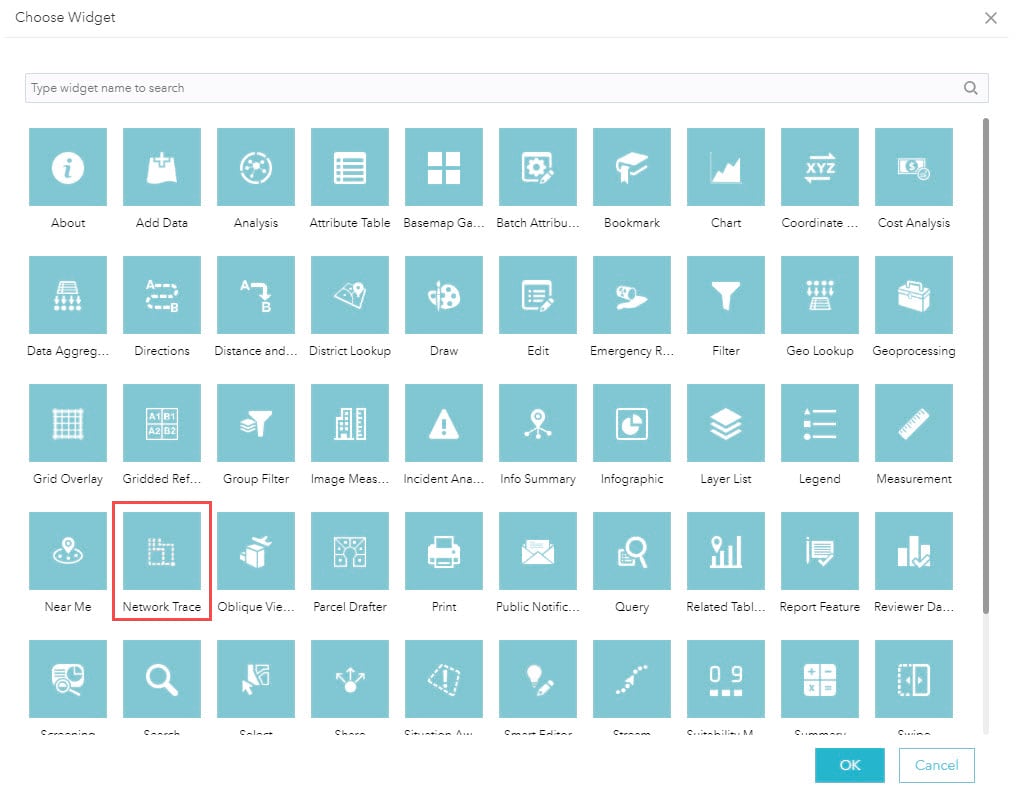The height and width of the screenshot is (797, 1017).
Task: Select the Grid Overlay widget
Action: 68,423
